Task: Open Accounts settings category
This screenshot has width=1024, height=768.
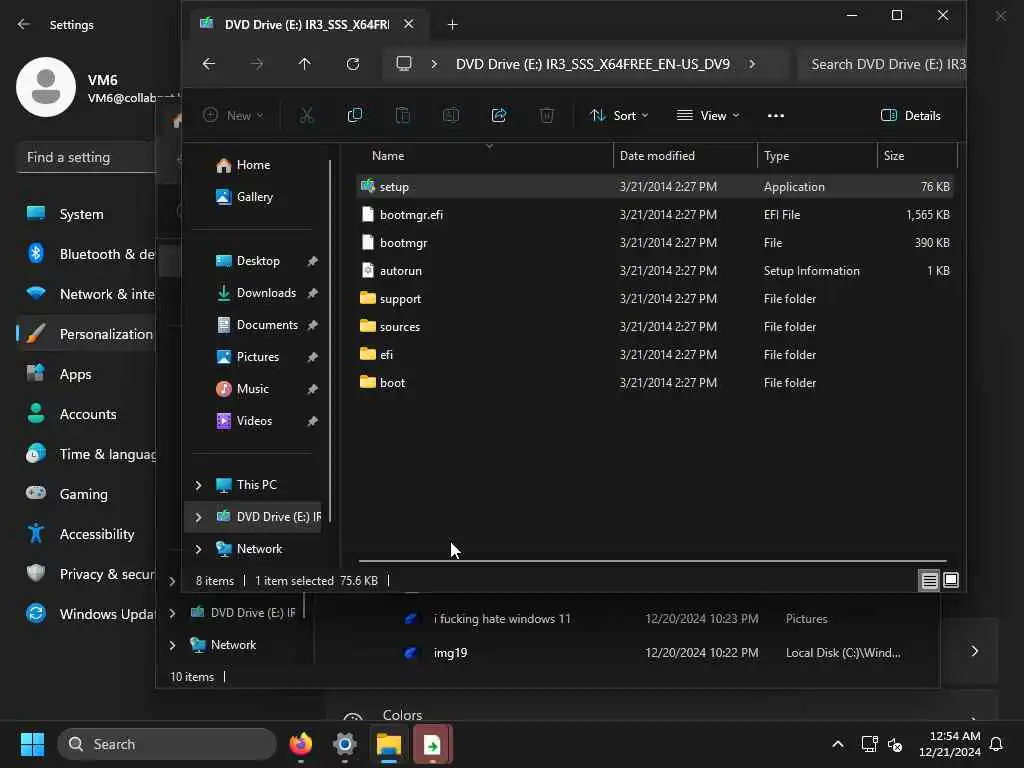Action: pyautogui.click(x=88, y=414)
